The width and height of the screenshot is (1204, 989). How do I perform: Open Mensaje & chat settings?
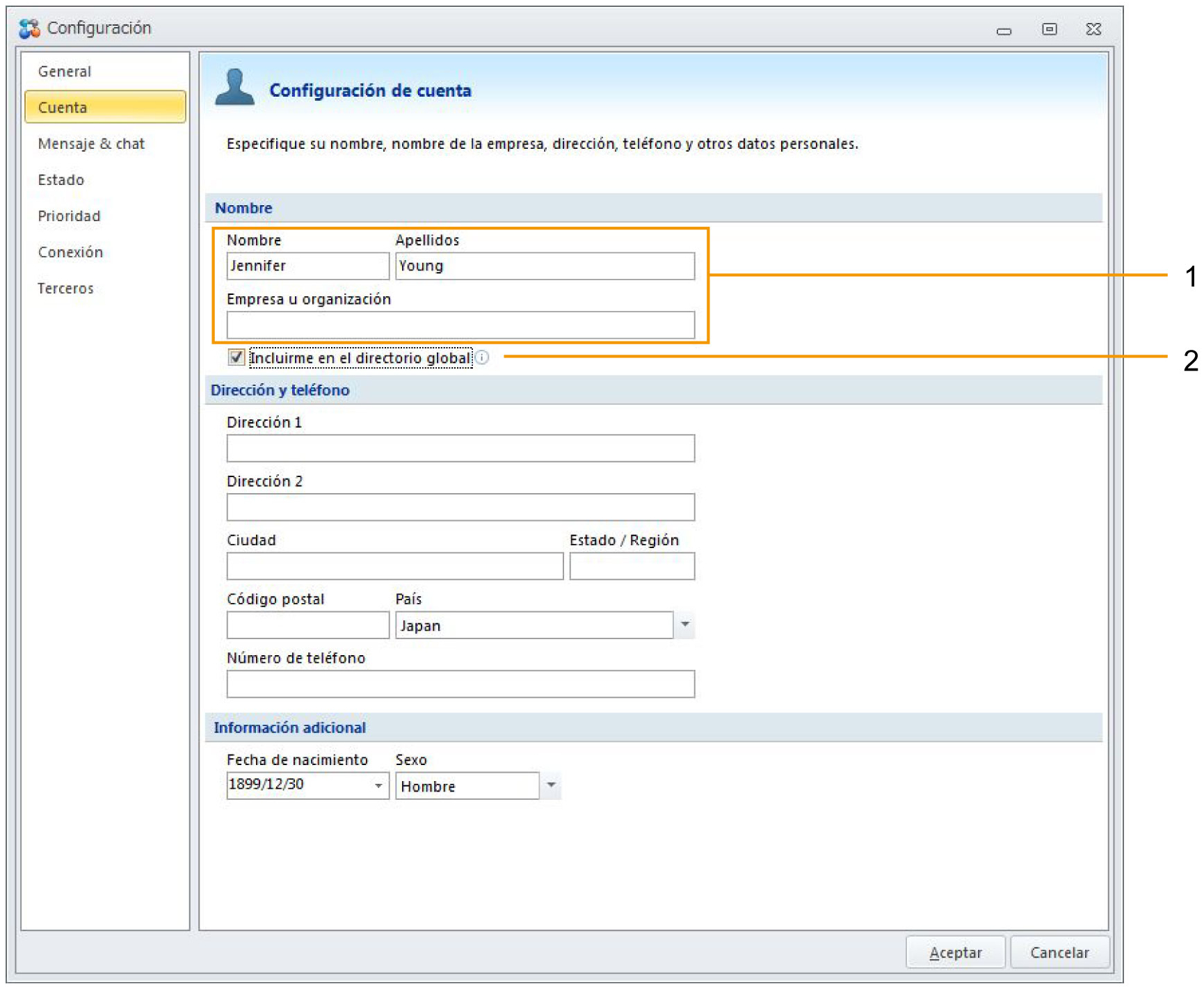(105, 143)
